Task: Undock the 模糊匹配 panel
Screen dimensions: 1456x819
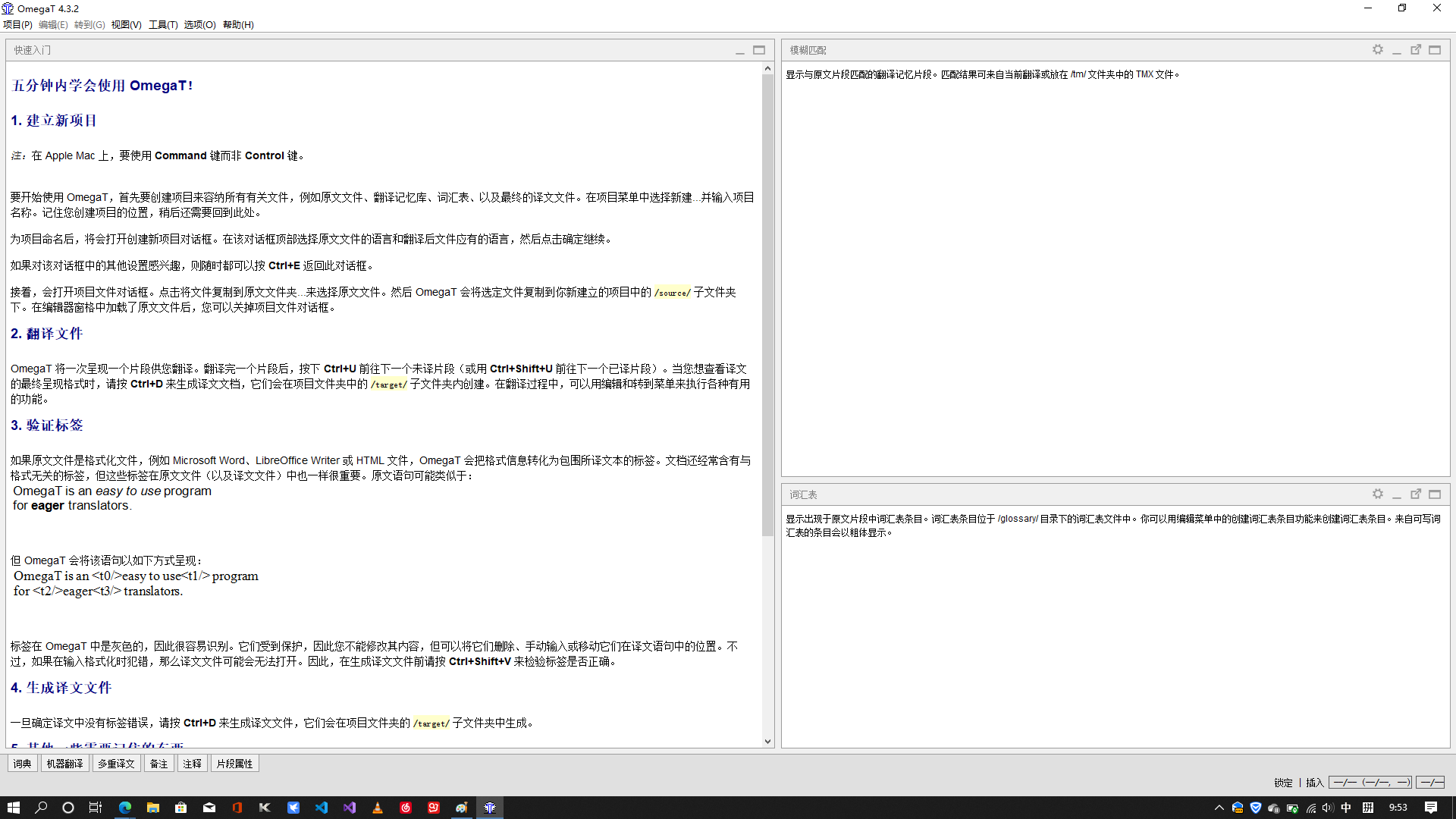Action: 1416,49
